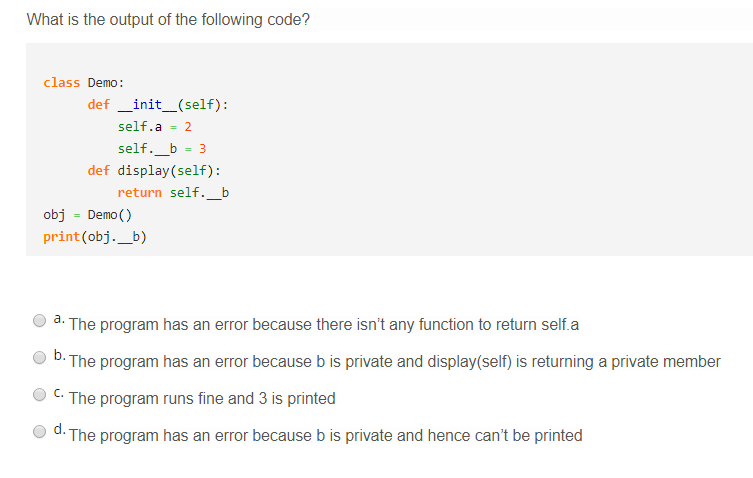Pick radio button for option d

click(39, 432)
